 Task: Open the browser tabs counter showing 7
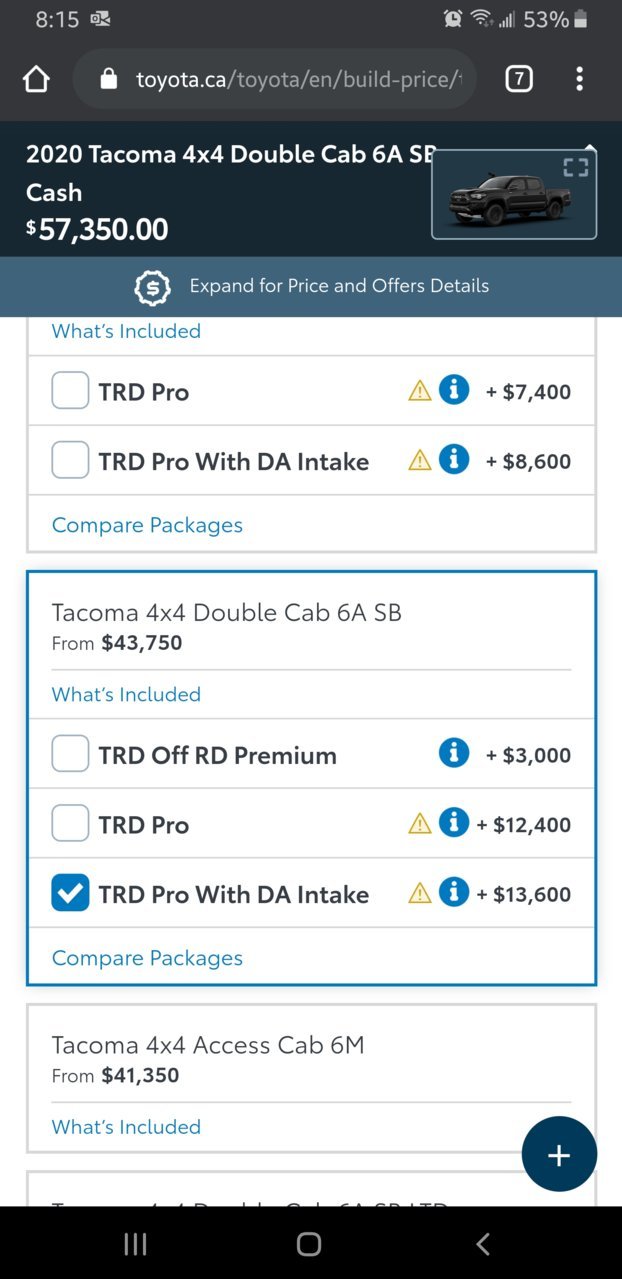(518, 79)
